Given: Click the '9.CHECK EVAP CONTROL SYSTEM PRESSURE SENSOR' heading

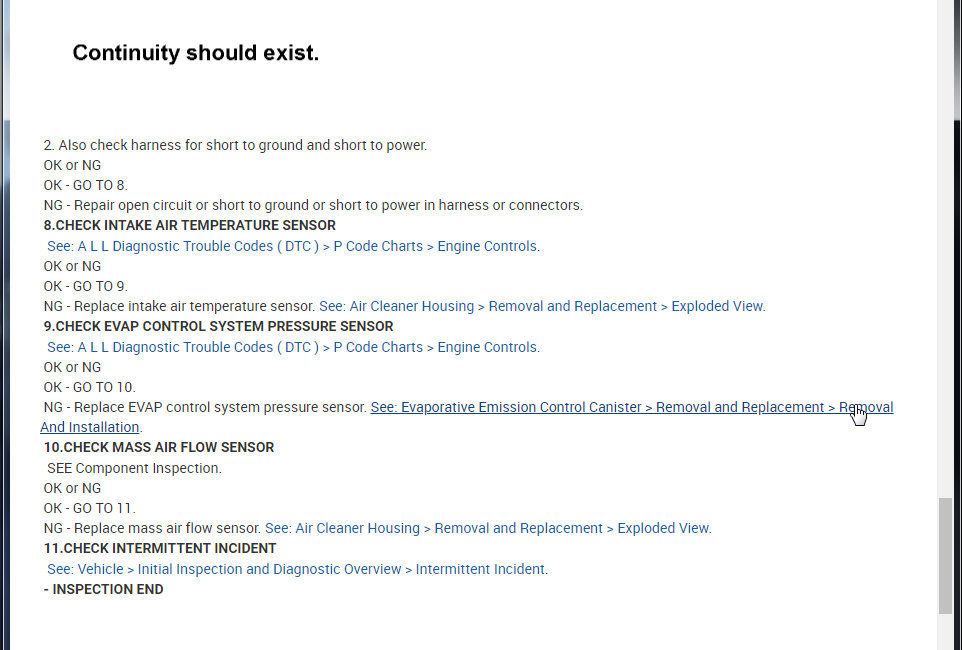Looking at the screenshot, I should (218, 326).
